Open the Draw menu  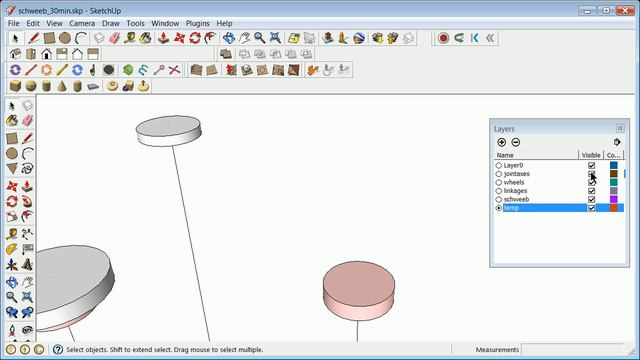111,23
